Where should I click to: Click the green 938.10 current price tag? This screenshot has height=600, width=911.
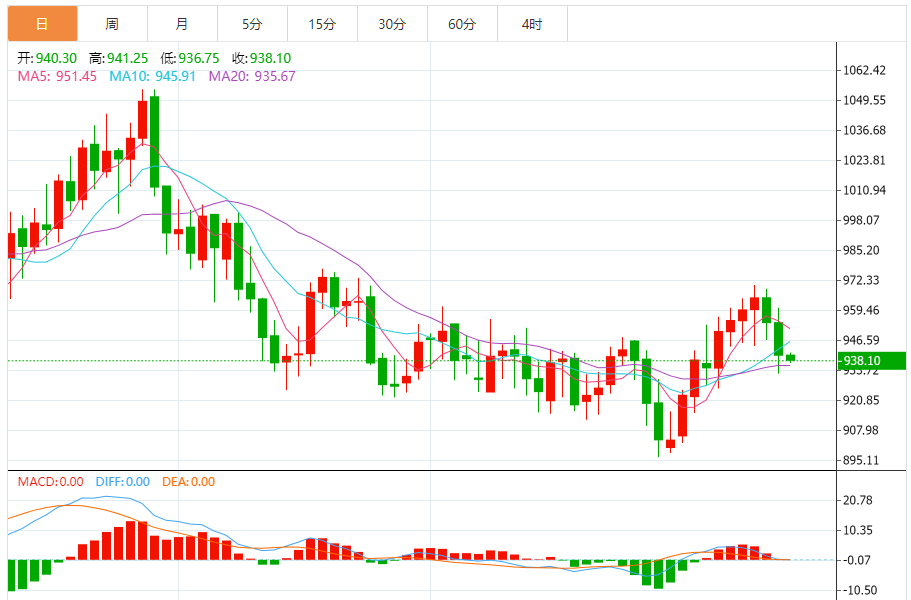pyautogui.click(x=871, y=361)
